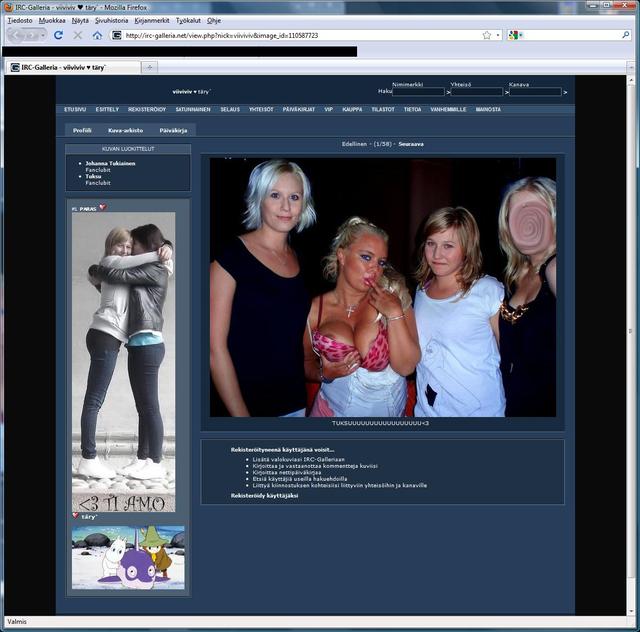Image resolution: width=640 pixels, height=632 pixels.
Task: Open SATUNNAINEN navigation link
Action: pos(193,109)
